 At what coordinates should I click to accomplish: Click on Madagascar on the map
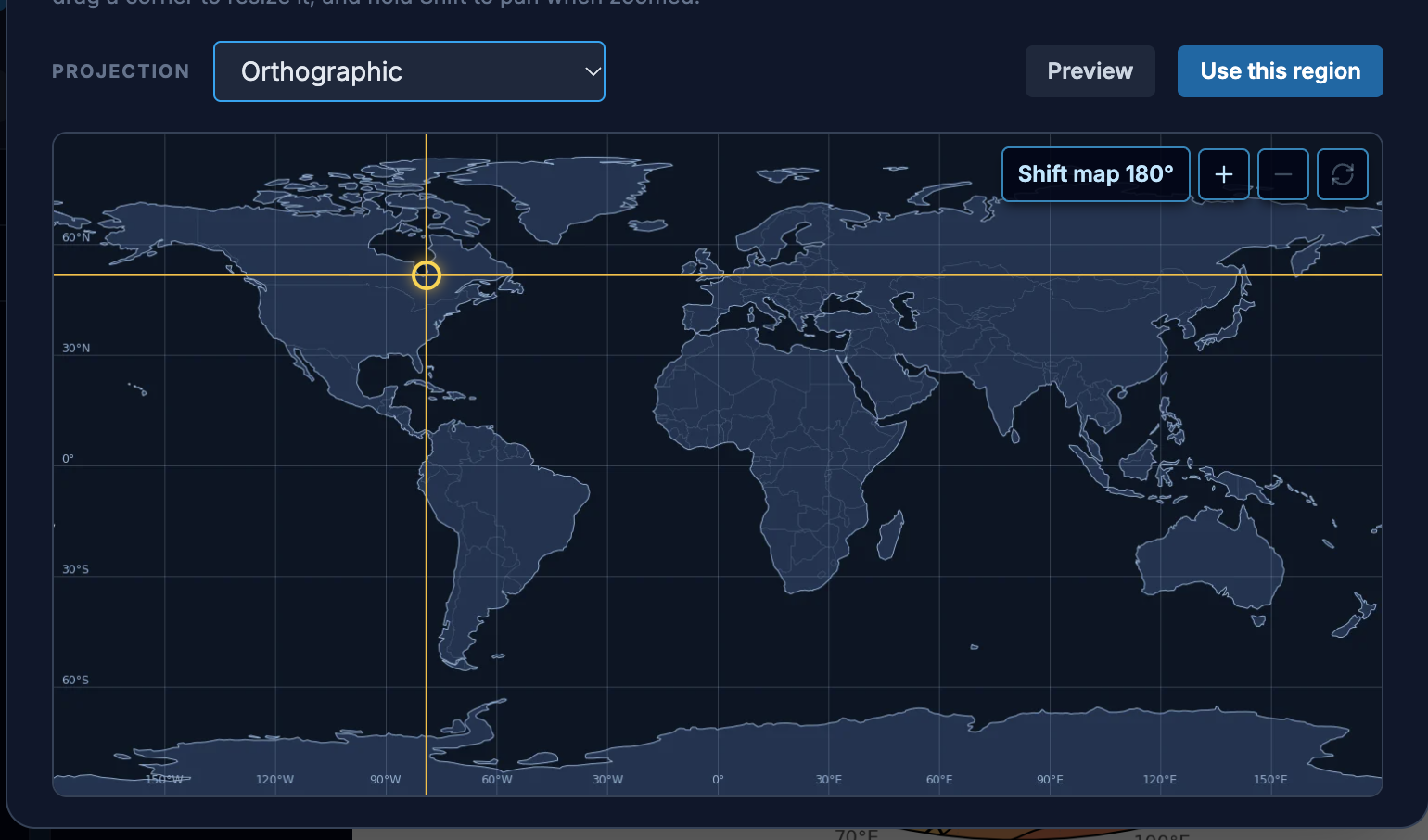[x=890, y=536]
